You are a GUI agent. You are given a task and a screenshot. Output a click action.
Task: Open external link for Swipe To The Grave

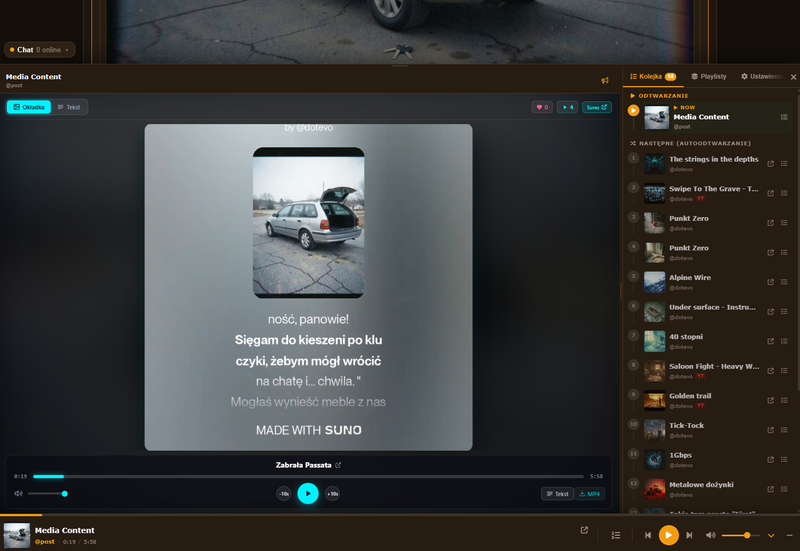[770, 193]
